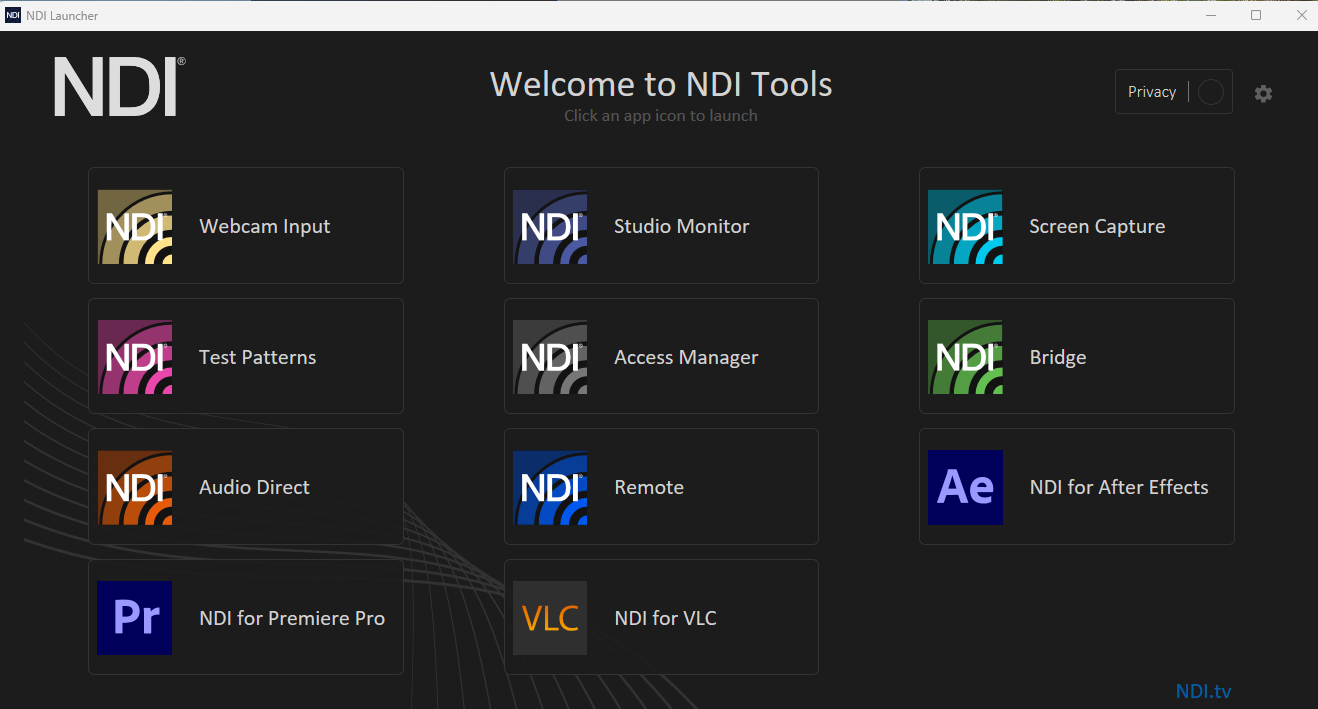Click the "NDI for VLC" label
Viewport: 1318px width, 709px height.
[665, 618]
